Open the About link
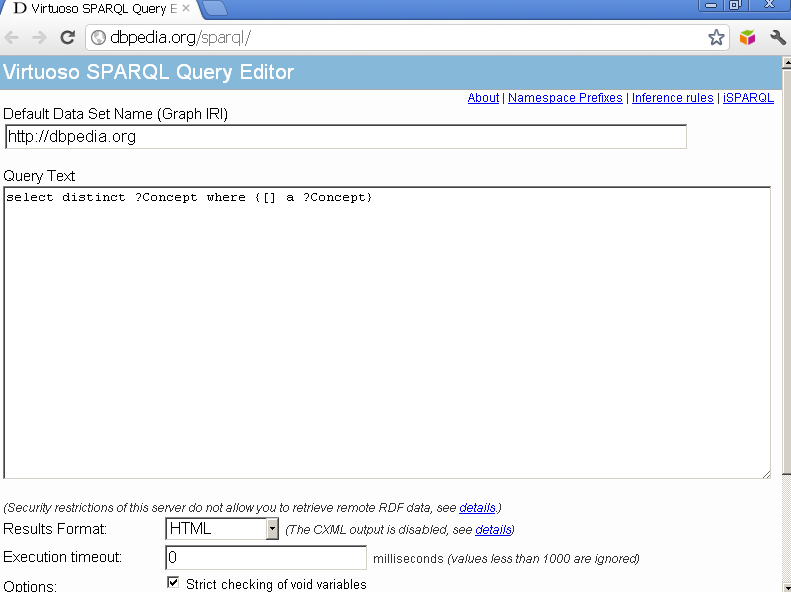 (x=483, y=98)
